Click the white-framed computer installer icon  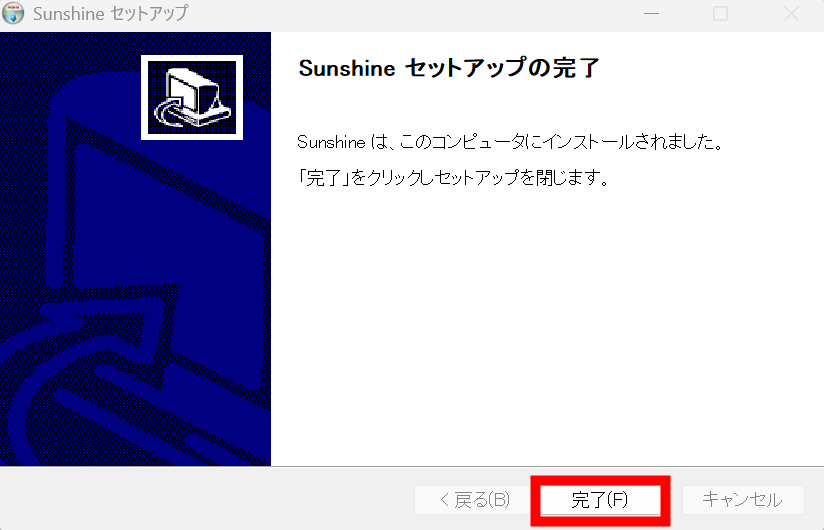(192, 98)
